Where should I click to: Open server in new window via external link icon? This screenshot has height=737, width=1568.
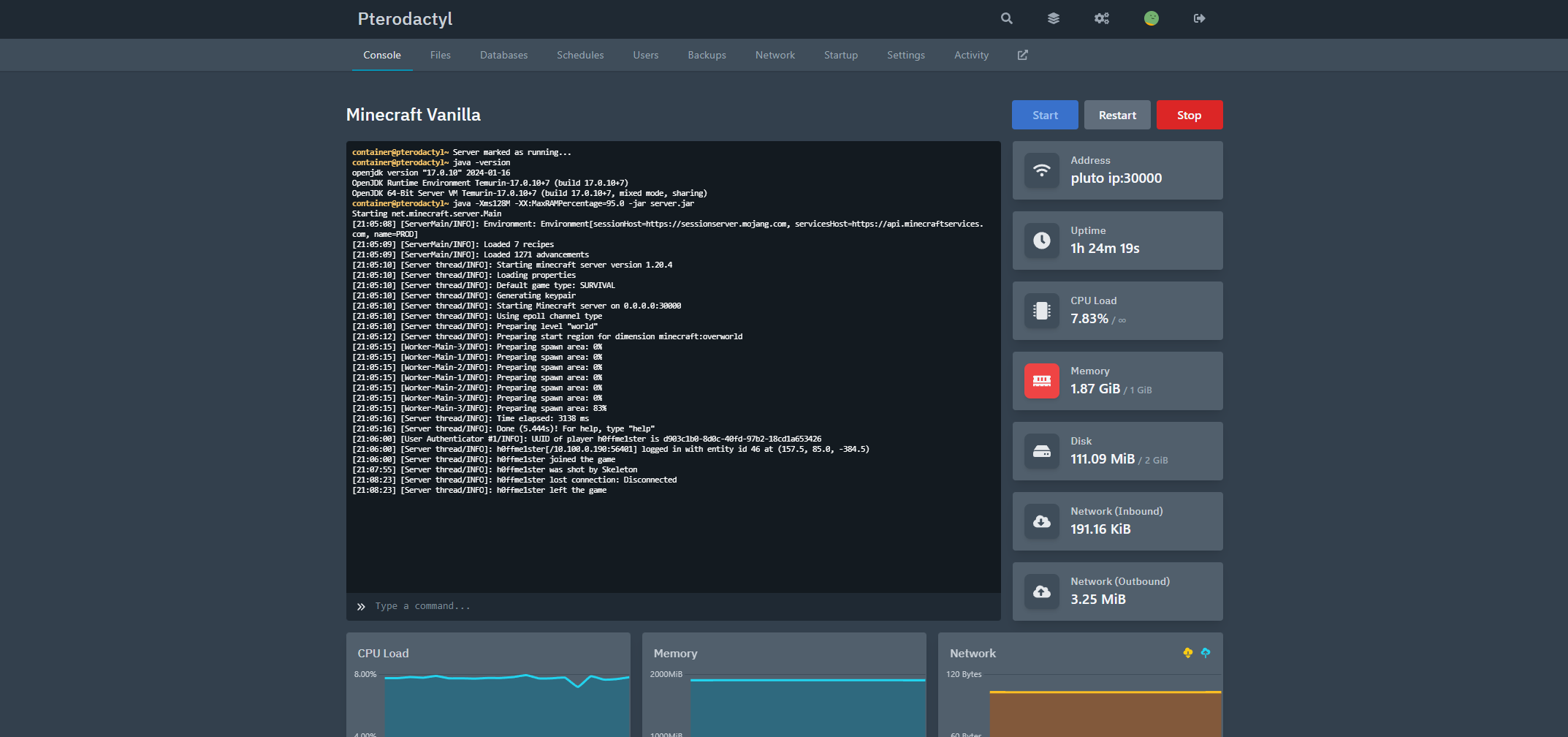(1022, 54)
